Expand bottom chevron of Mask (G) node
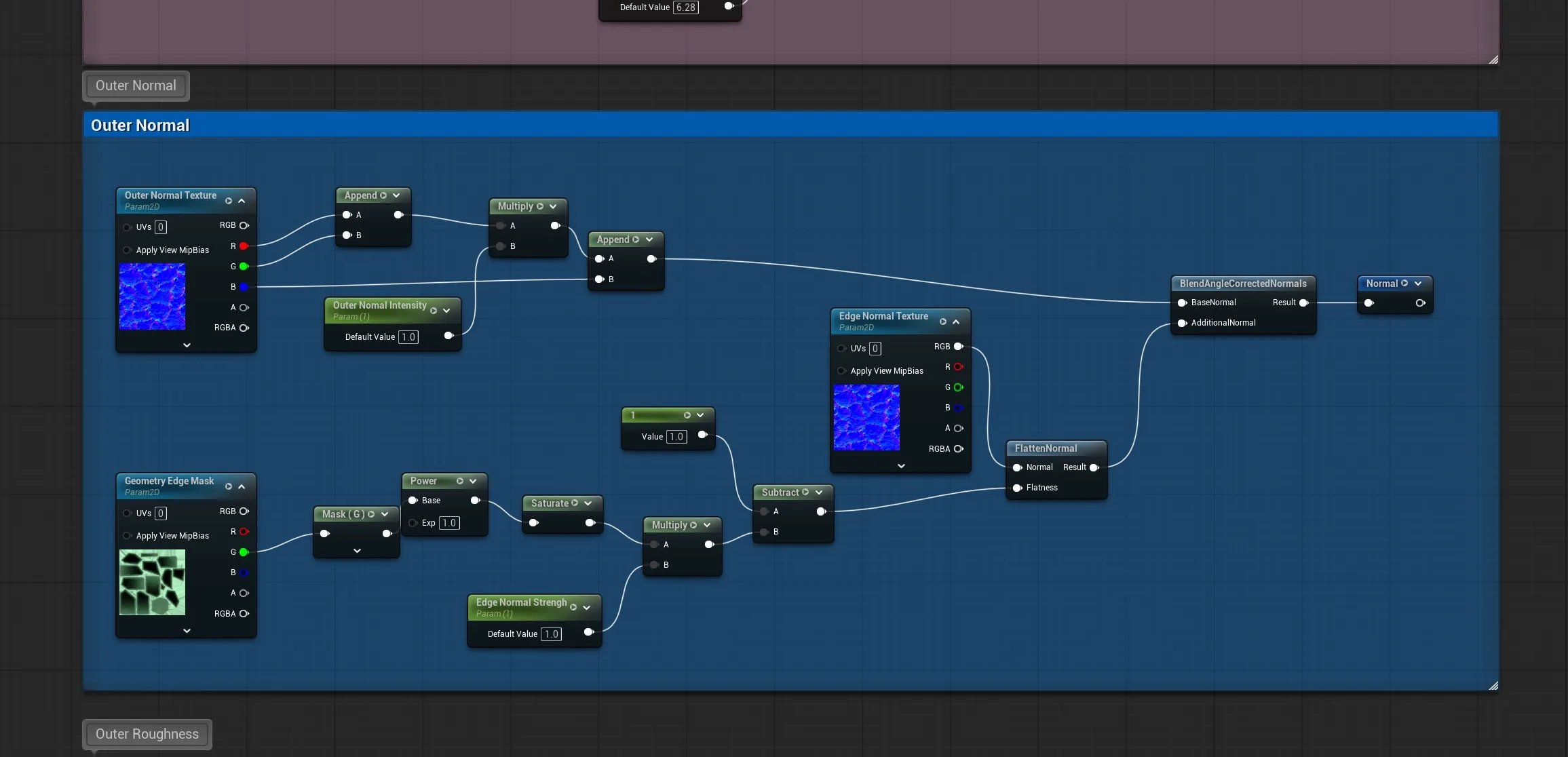Image resolution: width=1568 pixels, height=757 pixels. pyautogui.click(x=357, y=551)
